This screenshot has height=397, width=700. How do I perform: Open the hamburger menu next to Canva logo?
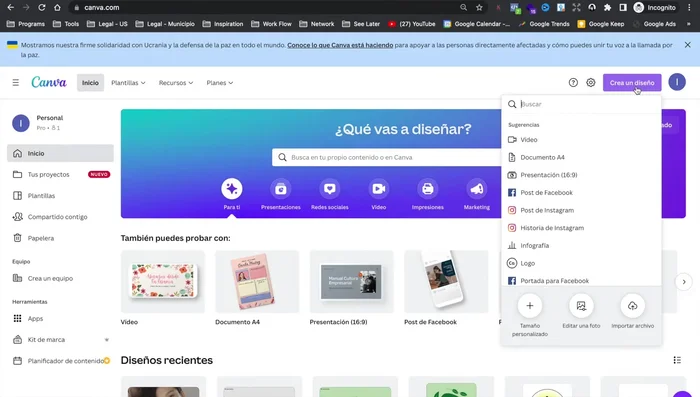[16, 83]
